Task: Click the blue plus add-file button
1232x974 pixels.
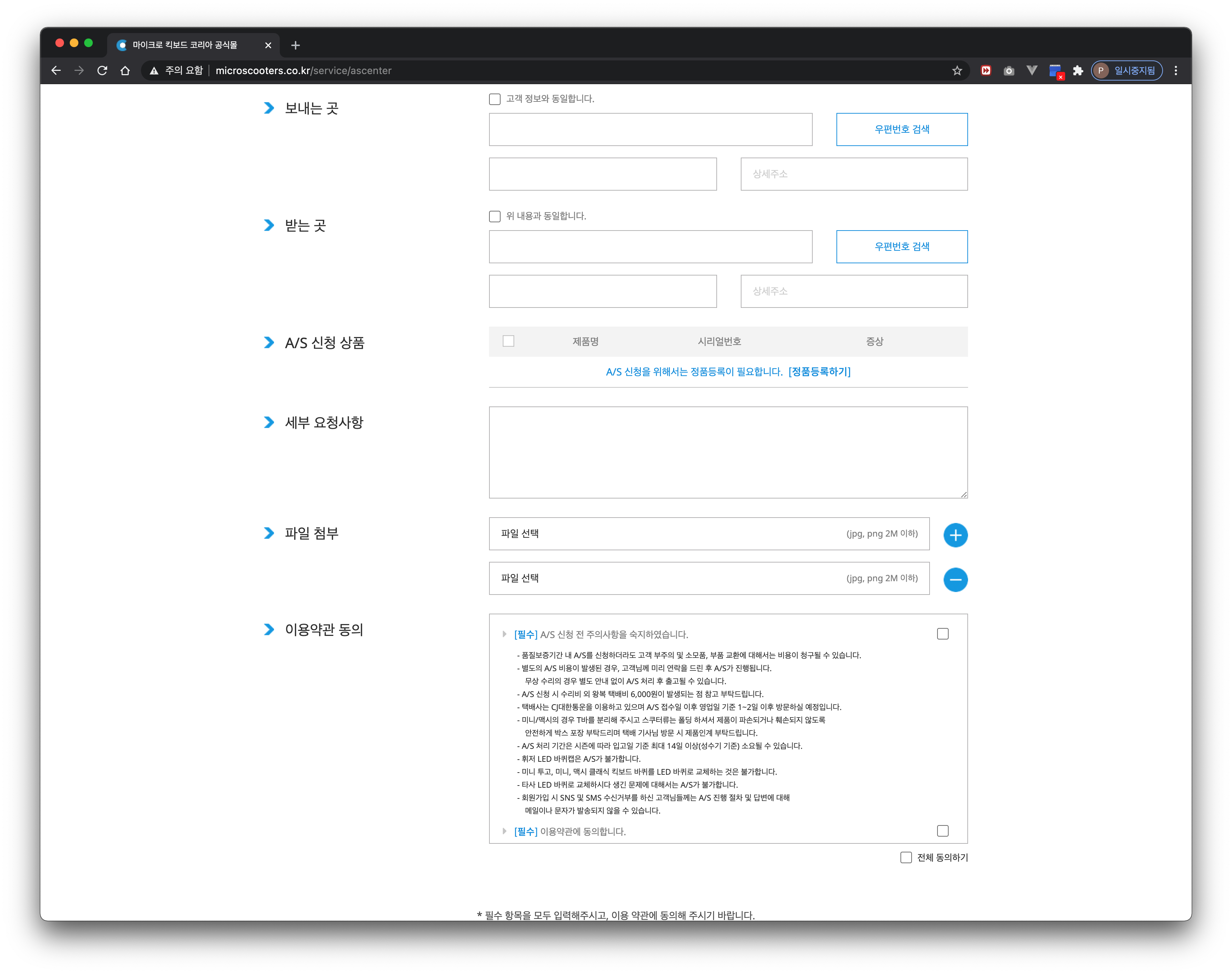Action: [x=955, y=535]
